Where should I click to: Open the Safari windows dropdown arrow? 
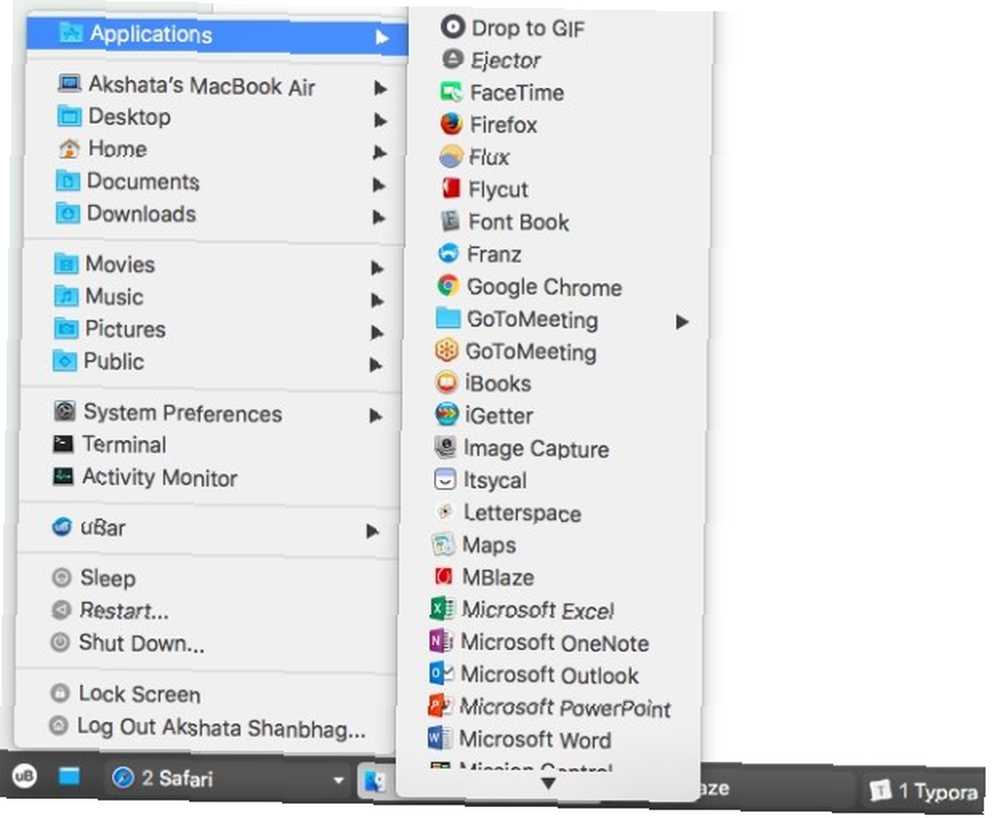(x=339, y=780)
